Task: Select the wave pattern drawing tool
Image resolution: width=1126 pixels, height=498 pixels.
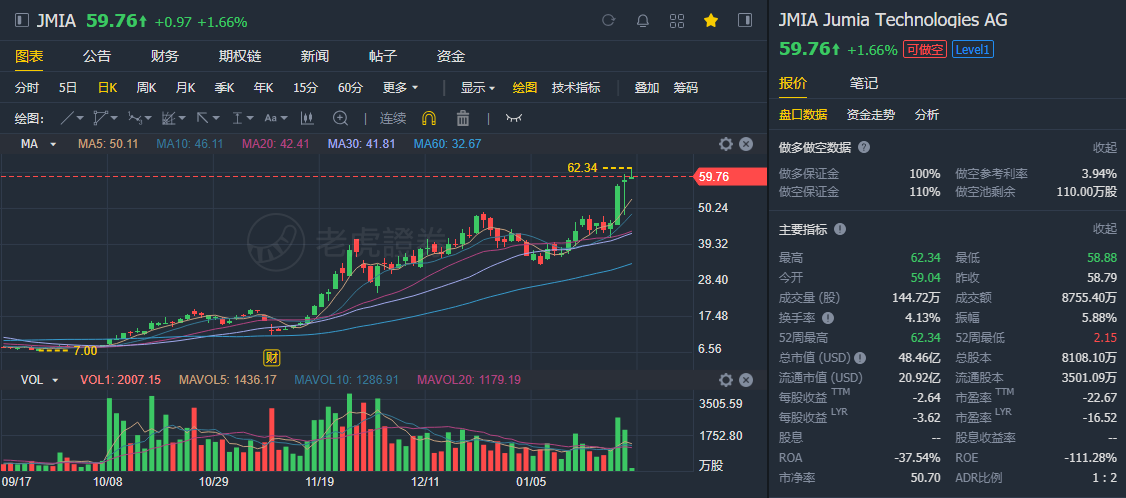Action: tap(134, 118)
